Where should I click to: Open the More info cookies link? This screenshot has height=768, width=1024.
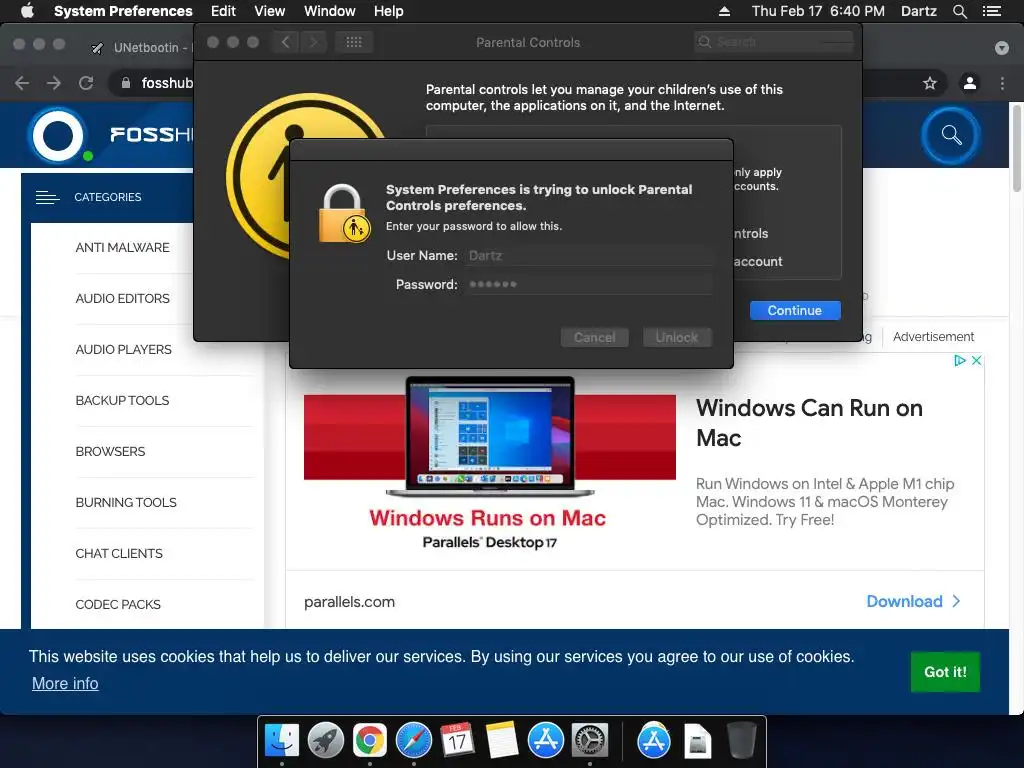[65, 683]
